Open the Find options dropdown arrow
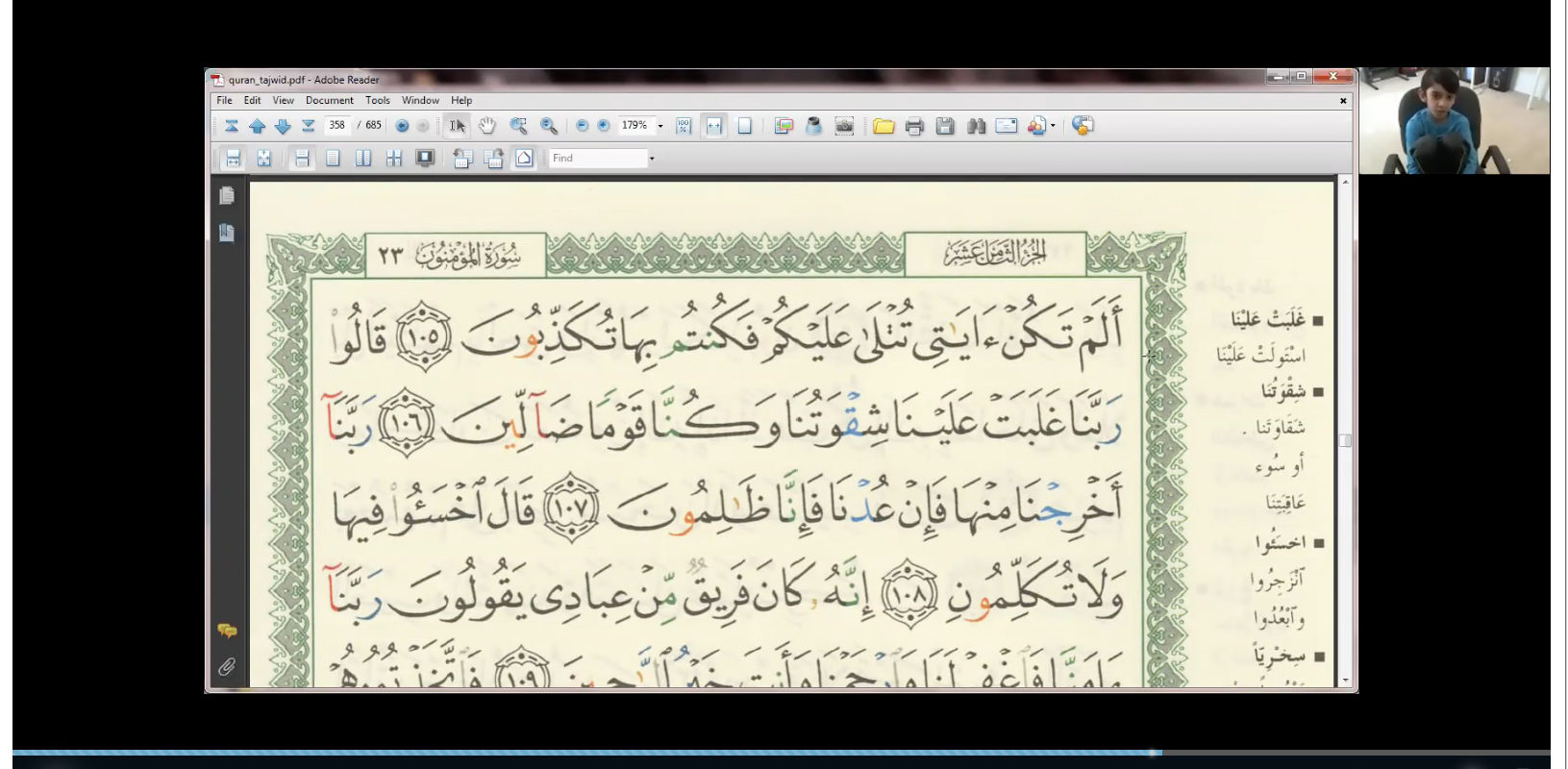The image size is (1568, 769). point(652,159)
